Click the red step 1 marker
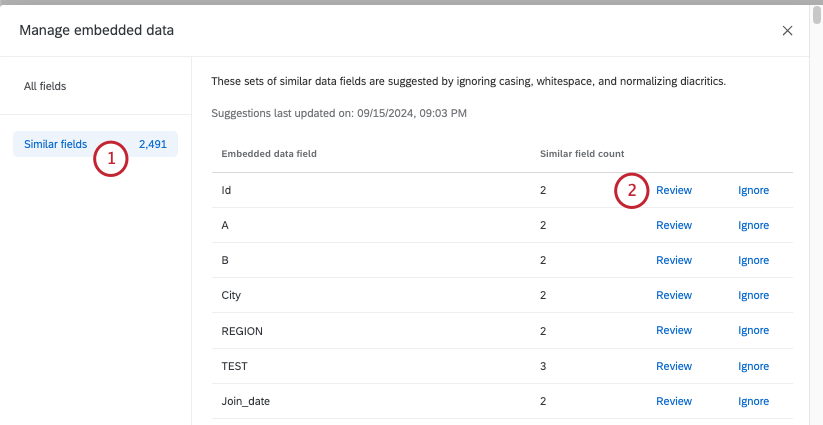Image resolution: width=823 pixels, height=425 pixels. [x=111, y=158]
